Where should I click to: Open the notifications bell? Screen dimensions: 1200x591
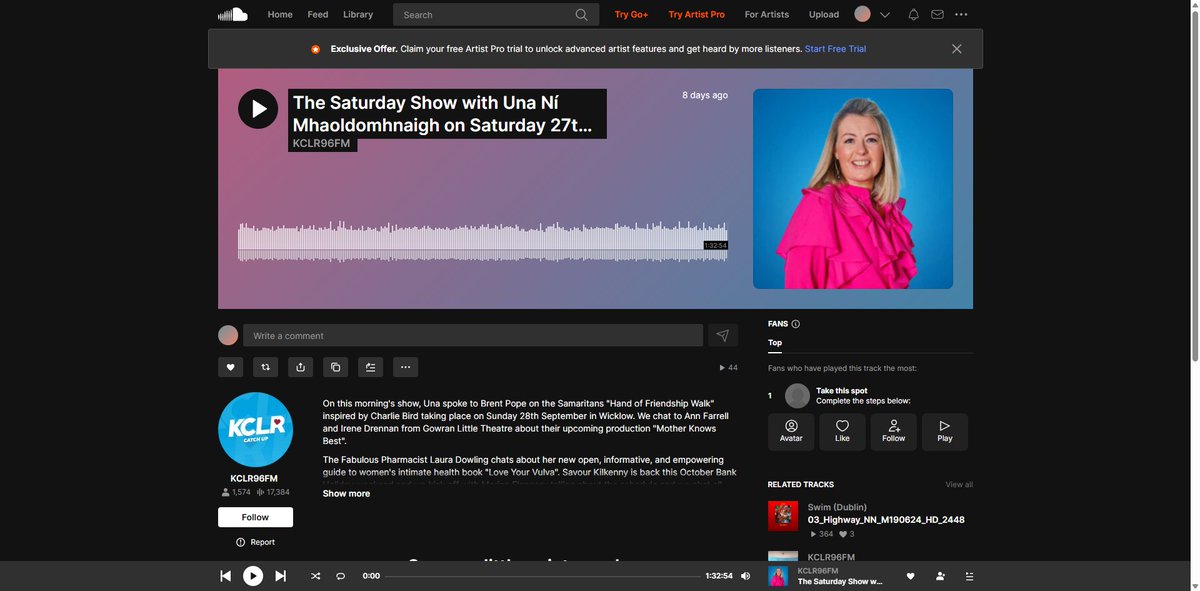pyautogui.click(x=913, y=14)
